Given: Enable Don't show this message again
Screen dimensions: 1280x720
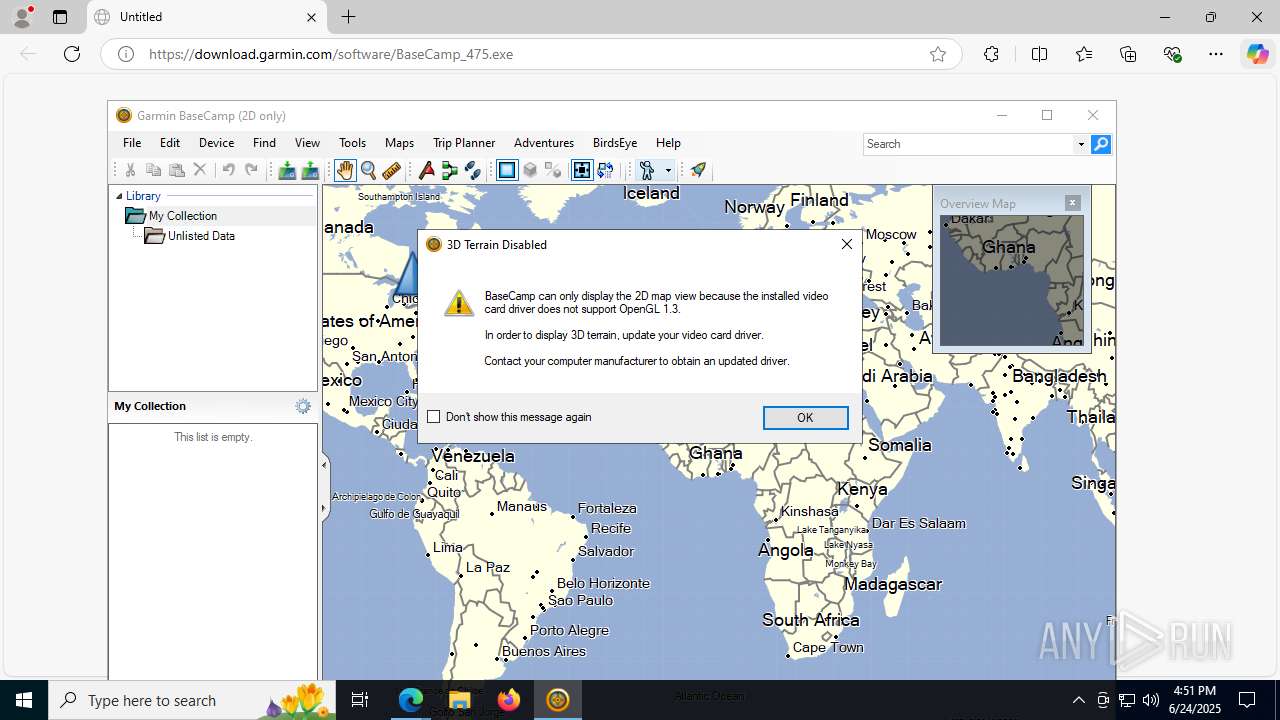Looking at the screenshot, I should click(x=433, y=417).
